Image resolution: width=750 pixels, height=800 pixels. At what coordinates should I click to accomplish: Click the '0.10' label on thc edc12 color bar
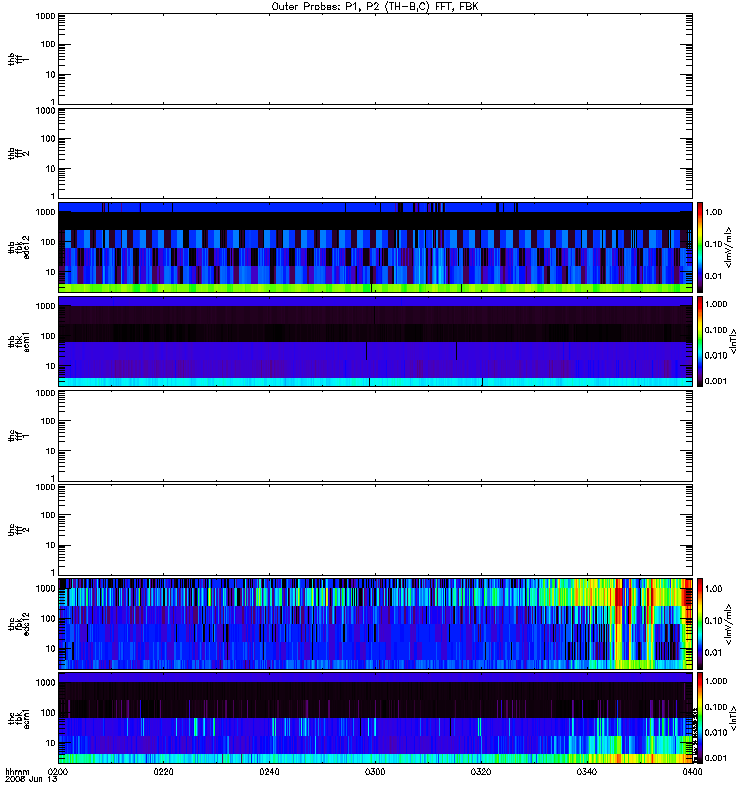[x=714, y=620]
